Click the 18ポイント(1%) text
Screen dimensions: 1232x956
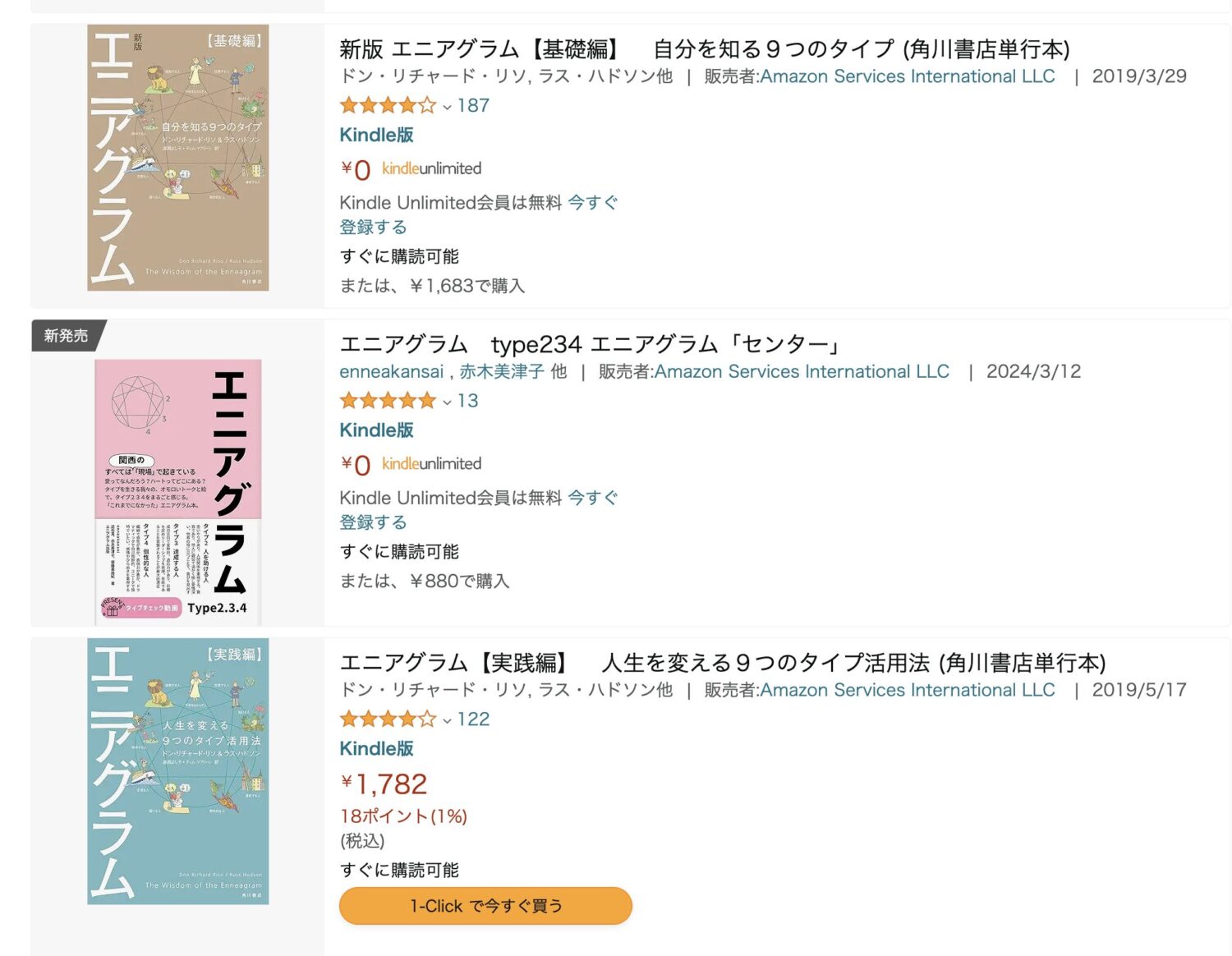pyautogui.click(x=403, y=816)
